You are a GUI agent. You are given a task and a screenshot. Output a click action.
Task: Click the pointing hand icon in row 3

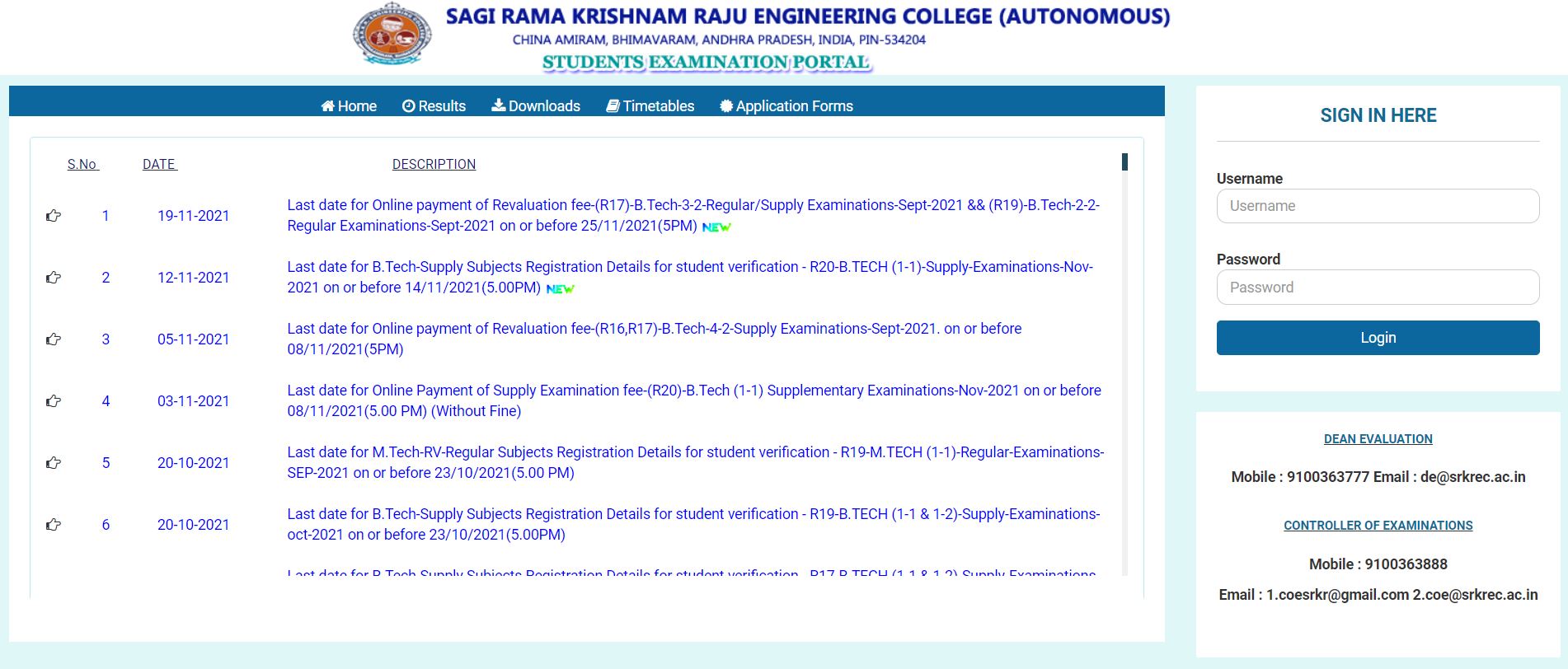pos(54,339)
